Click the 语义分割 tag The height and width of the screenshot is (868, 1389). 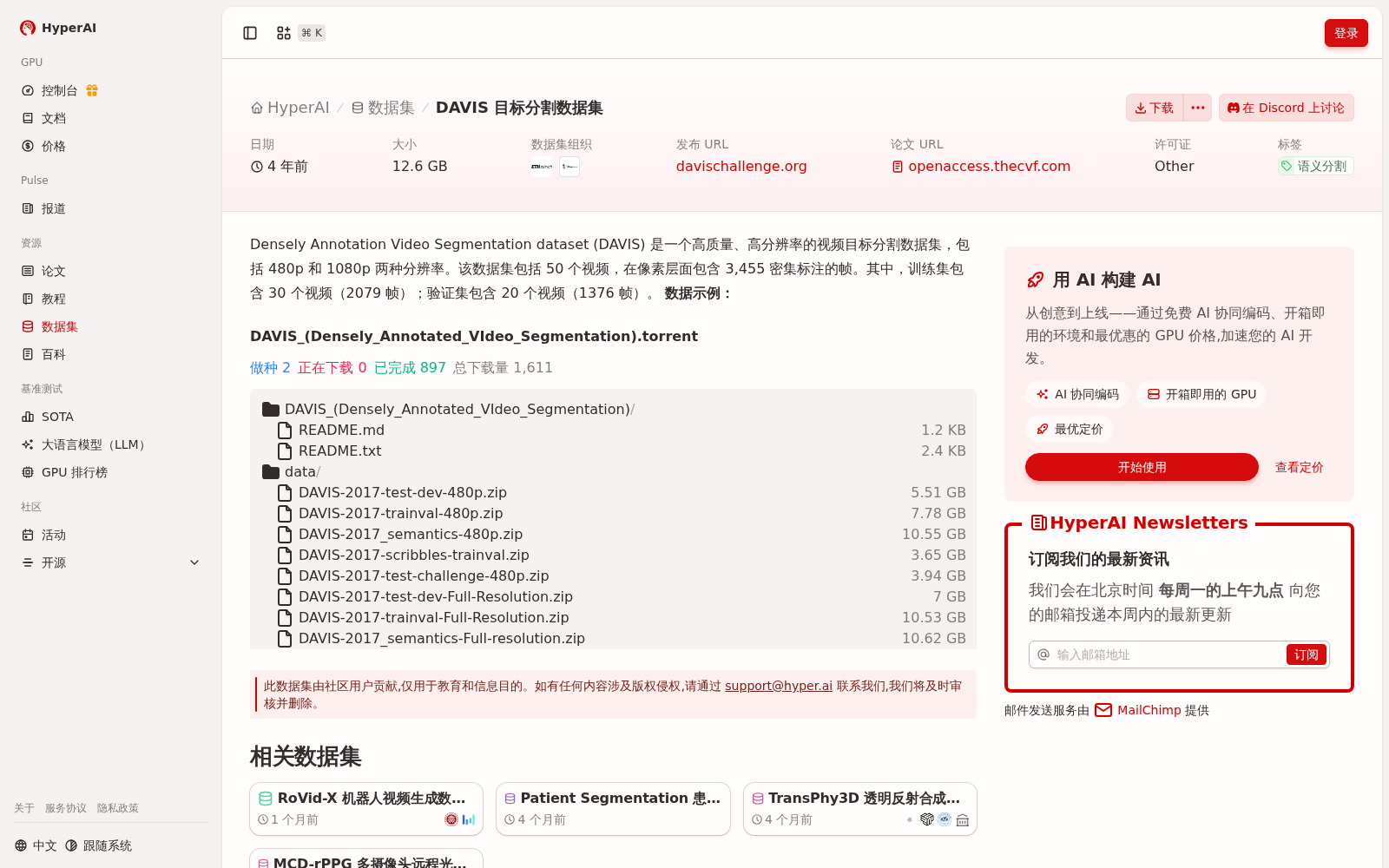pos(1315,166)
